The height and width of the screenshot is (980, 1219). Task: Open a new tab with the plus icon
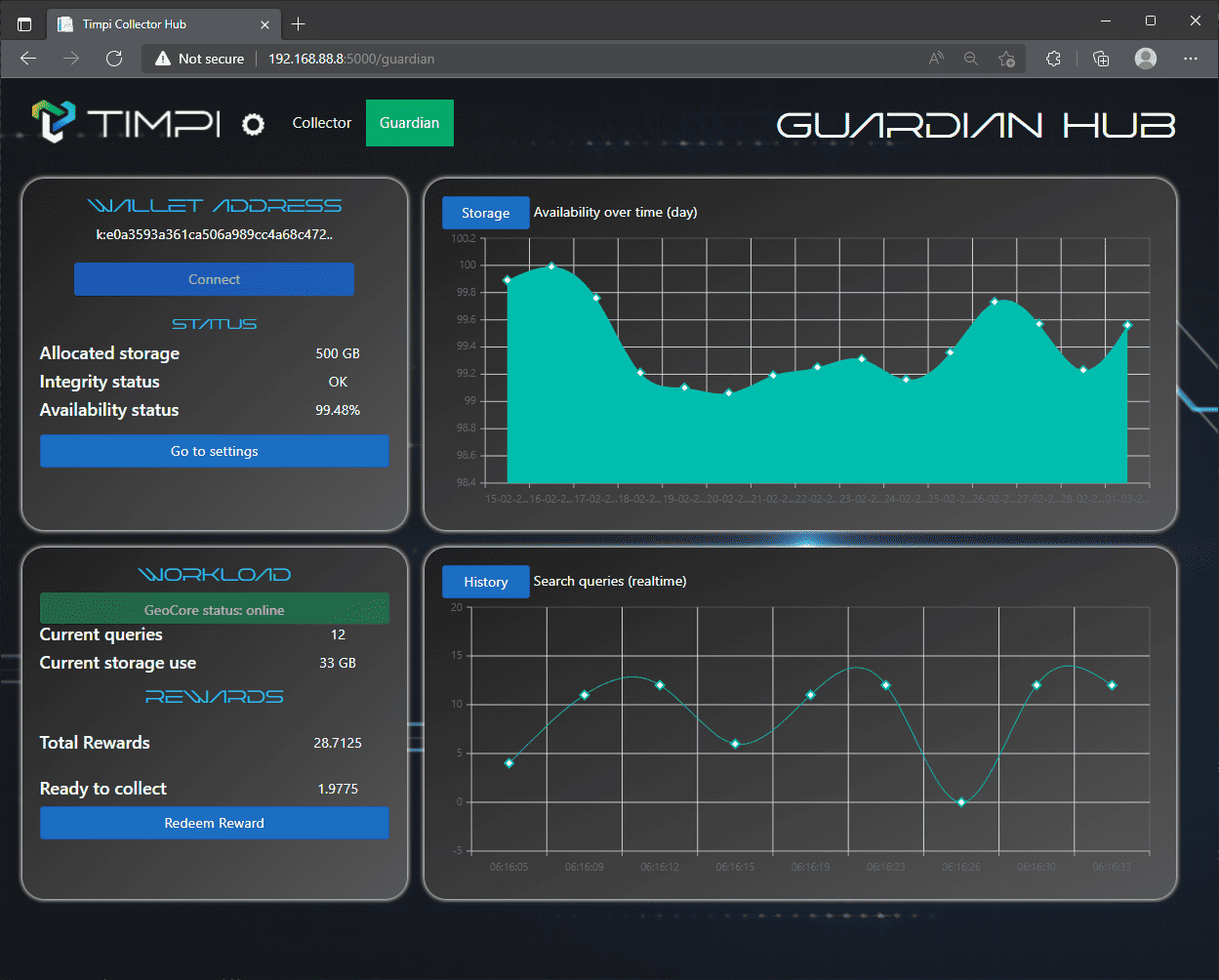(x=299, y=23)
